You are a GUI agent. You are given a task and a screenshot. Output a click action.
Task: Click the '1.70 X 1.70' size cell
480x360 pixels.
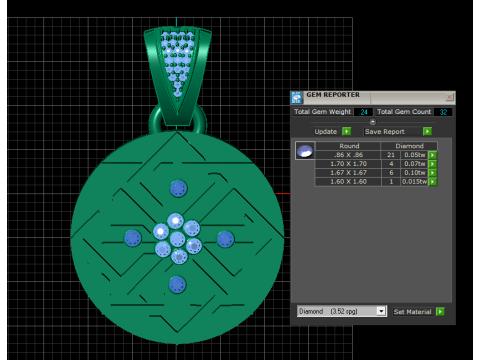click(348, 164)
